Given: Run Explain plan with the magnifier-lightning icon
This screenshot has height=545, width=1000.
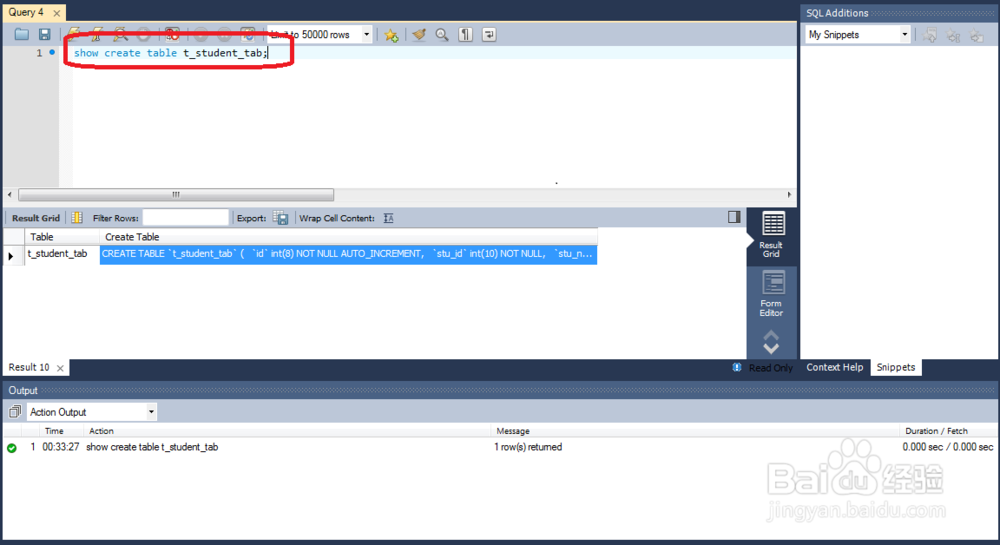Looking at the screenshot, I should (x=120, y=34).
